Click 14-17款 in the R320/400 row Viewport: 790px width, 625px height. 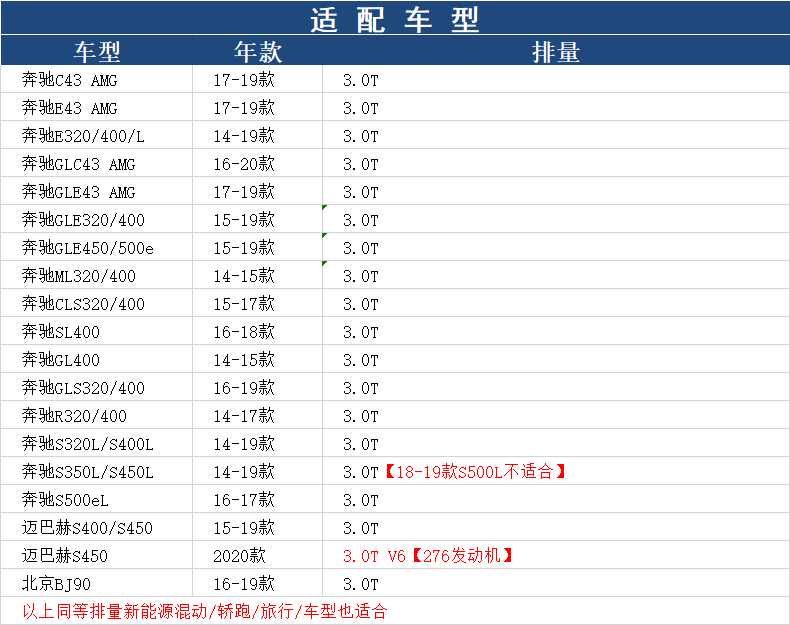point(244,416)
